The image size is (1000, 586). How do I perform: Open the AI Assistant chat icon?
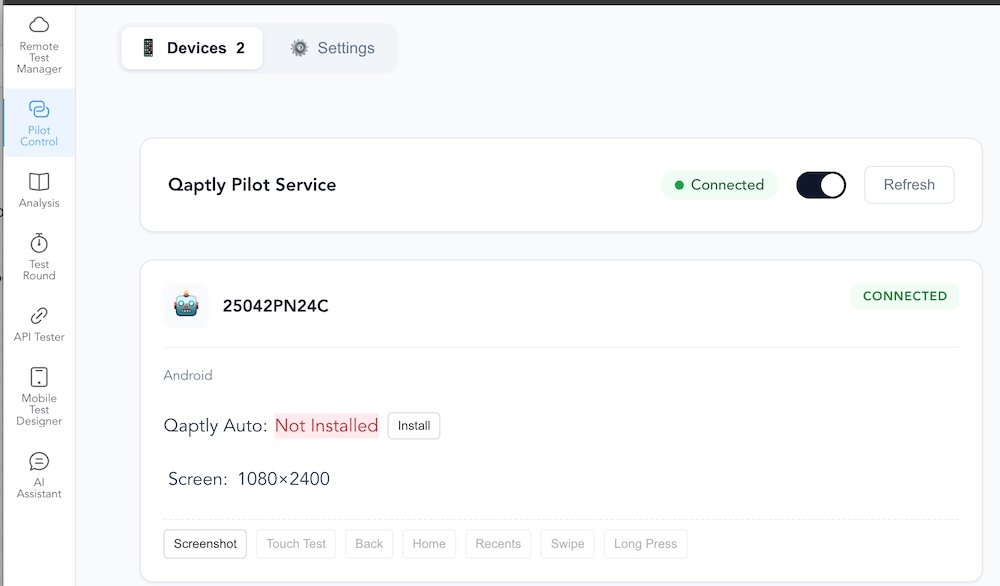[39, 461]
